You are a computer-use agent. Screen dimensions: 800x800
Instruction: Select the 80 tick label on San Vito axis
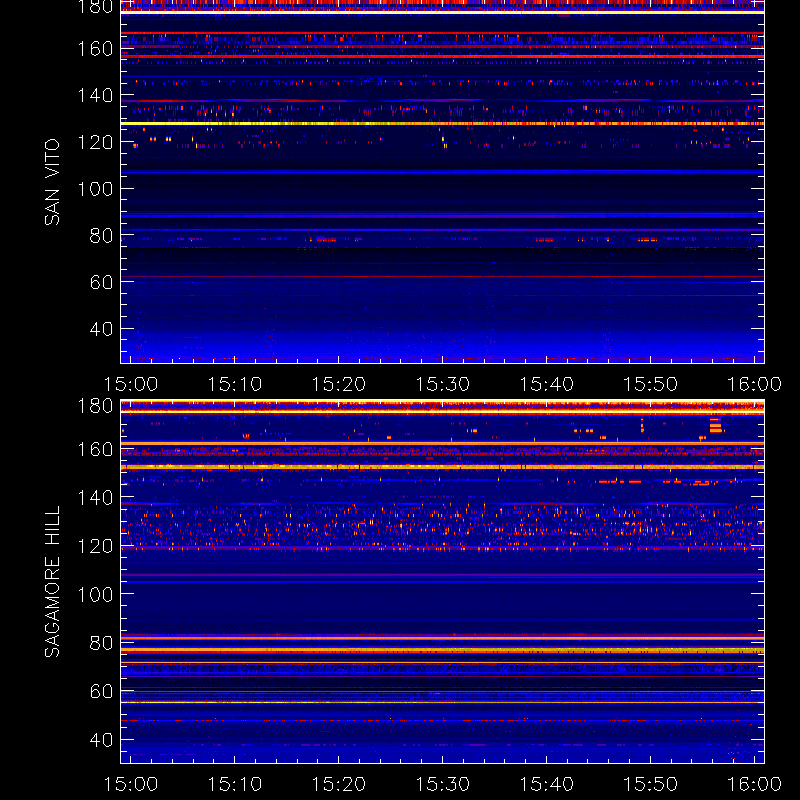102,236
